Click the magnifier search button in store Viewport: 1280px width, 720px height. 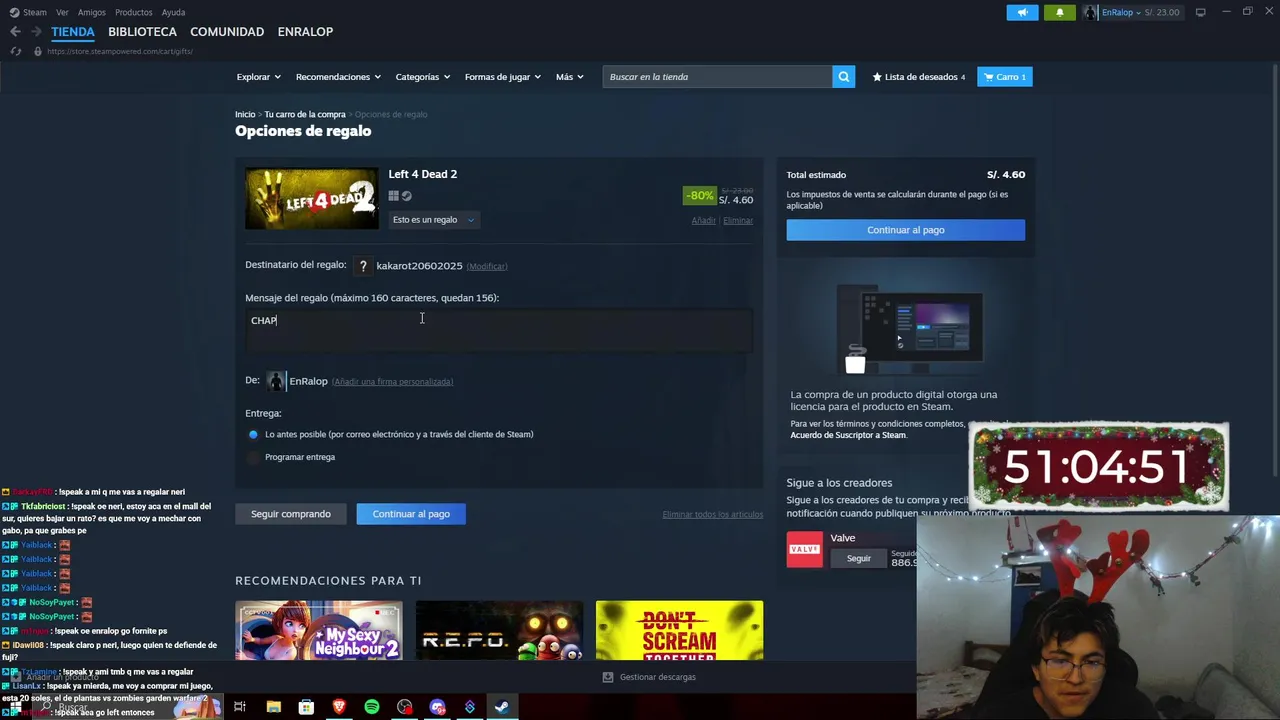point(843,77)
